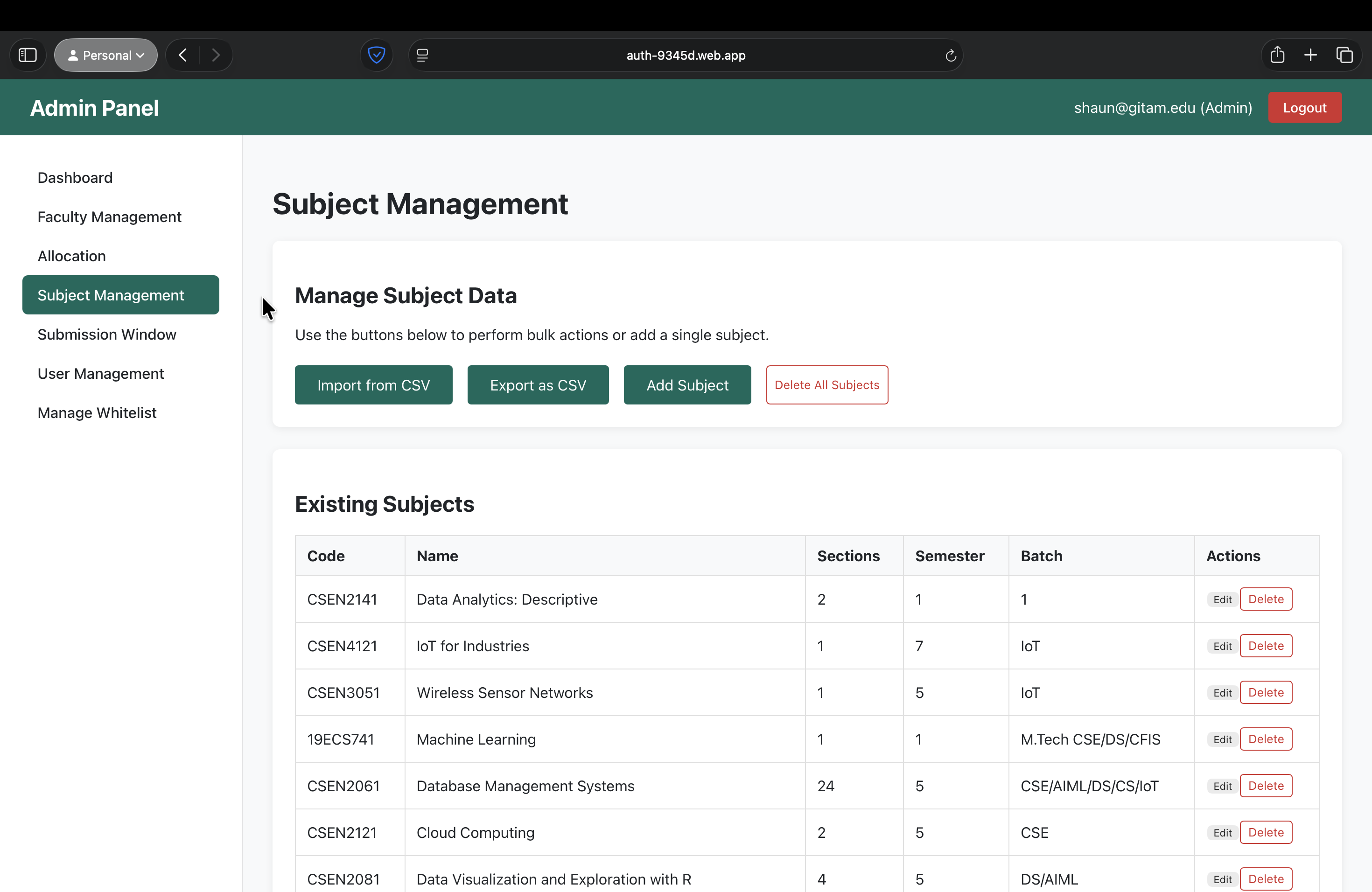Open the page reader icon in address bar
The image size is (1372, 892).
click(422, 56)
